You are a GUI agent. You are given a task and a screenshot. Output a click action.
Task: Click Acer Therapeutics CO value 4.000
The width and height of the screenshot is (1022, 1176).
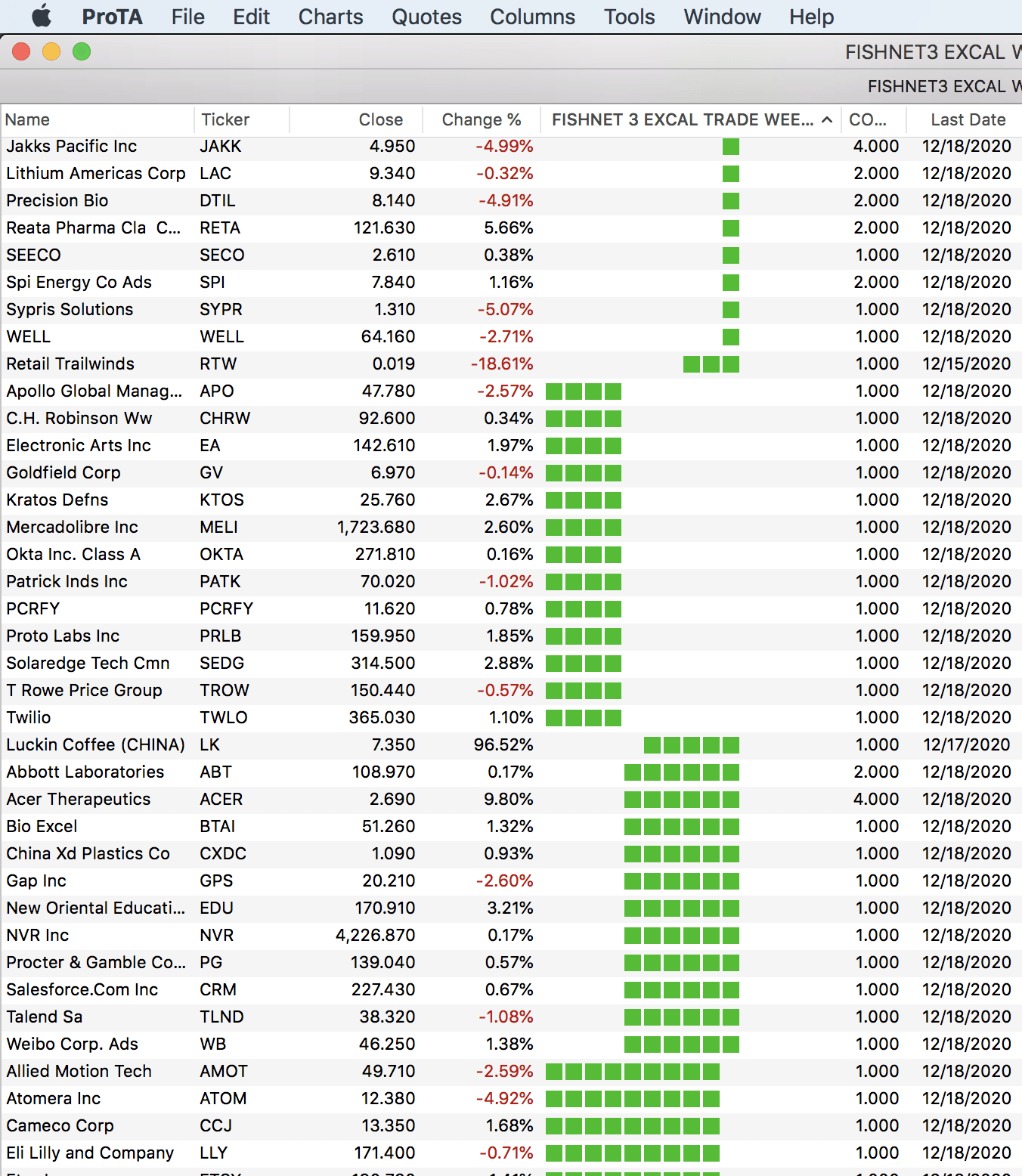(877, 800)
